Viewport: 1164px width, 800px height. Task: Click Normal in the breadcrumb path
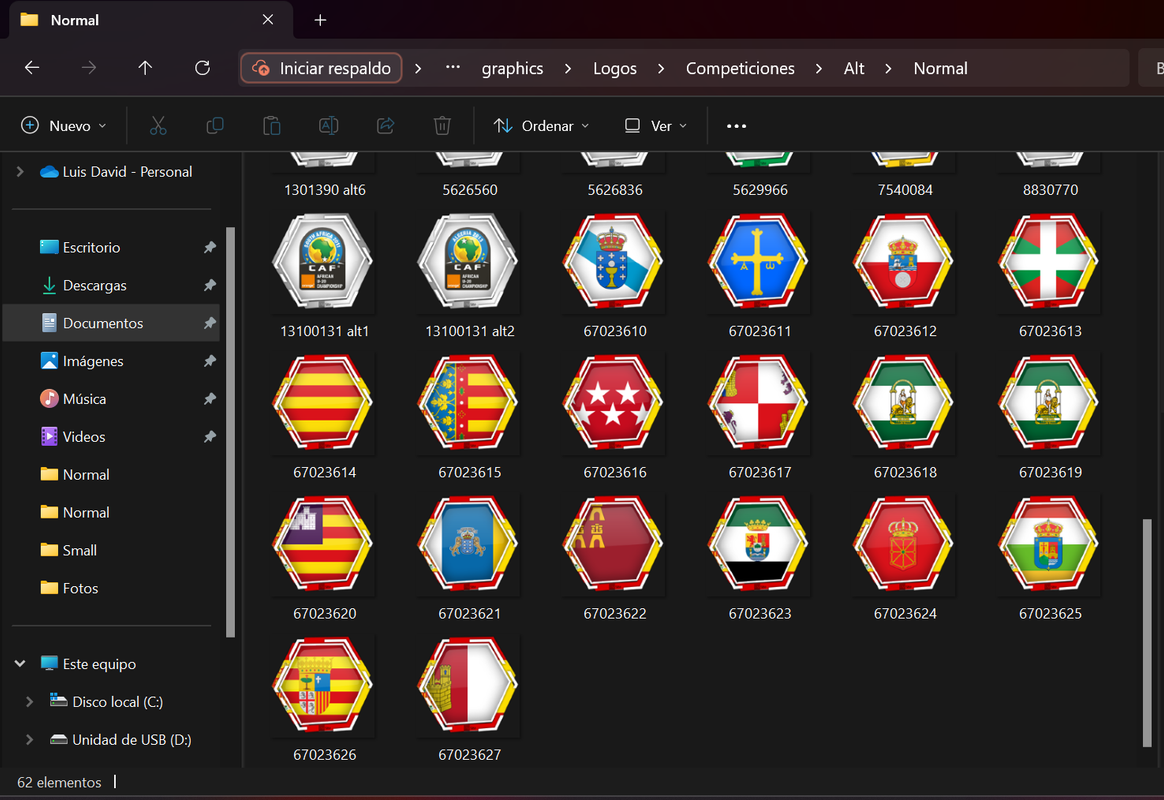coord(940,68)
